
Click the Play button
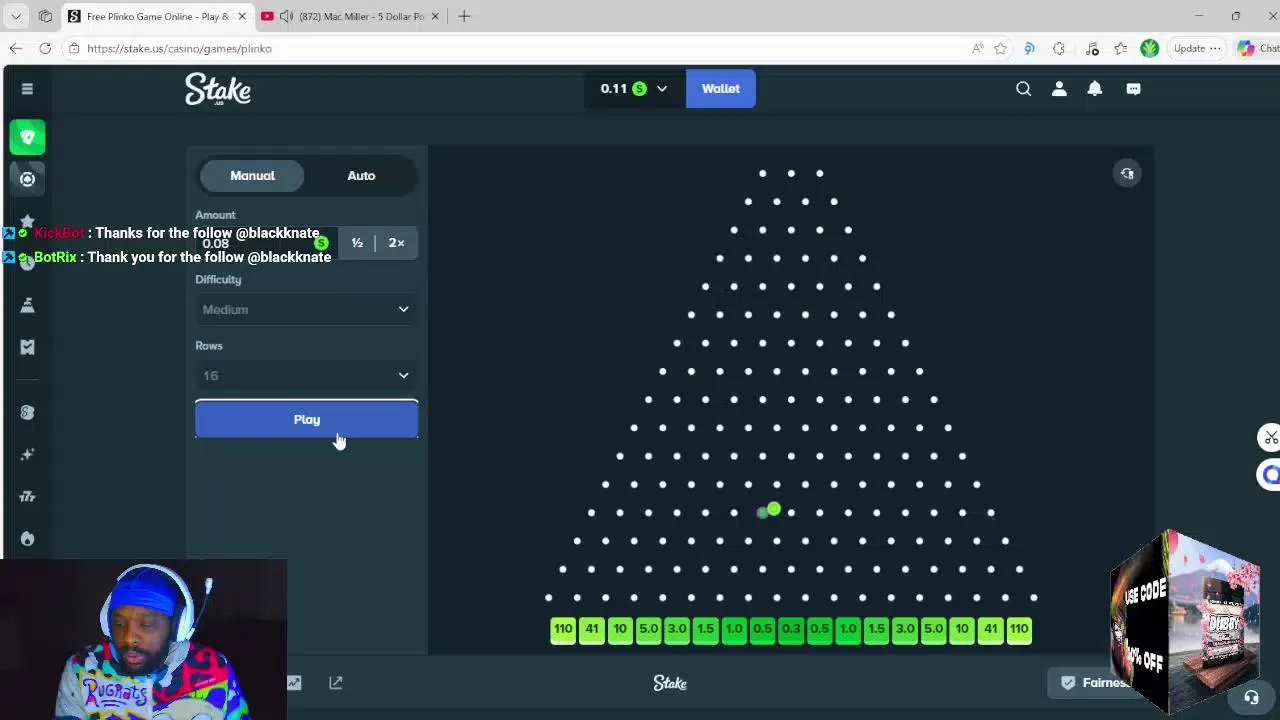tap(306, 419)
